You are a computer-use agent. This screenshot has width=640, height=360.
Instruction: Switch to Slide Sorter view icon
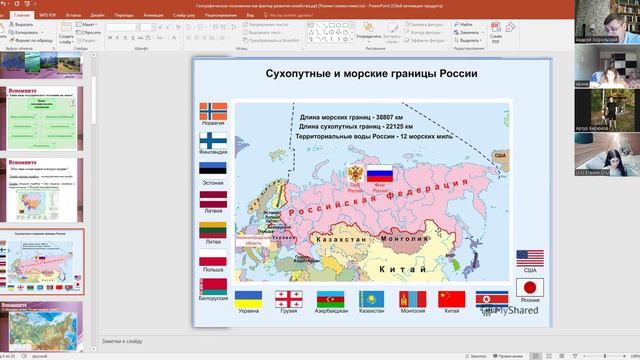(549, 356)
